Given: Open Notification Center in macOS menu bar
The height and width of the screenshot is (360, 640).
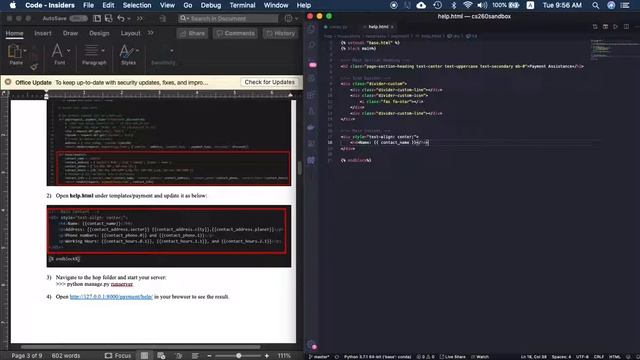Looking at the screenshot, I should pyautogui.click(x=625, y=5).
